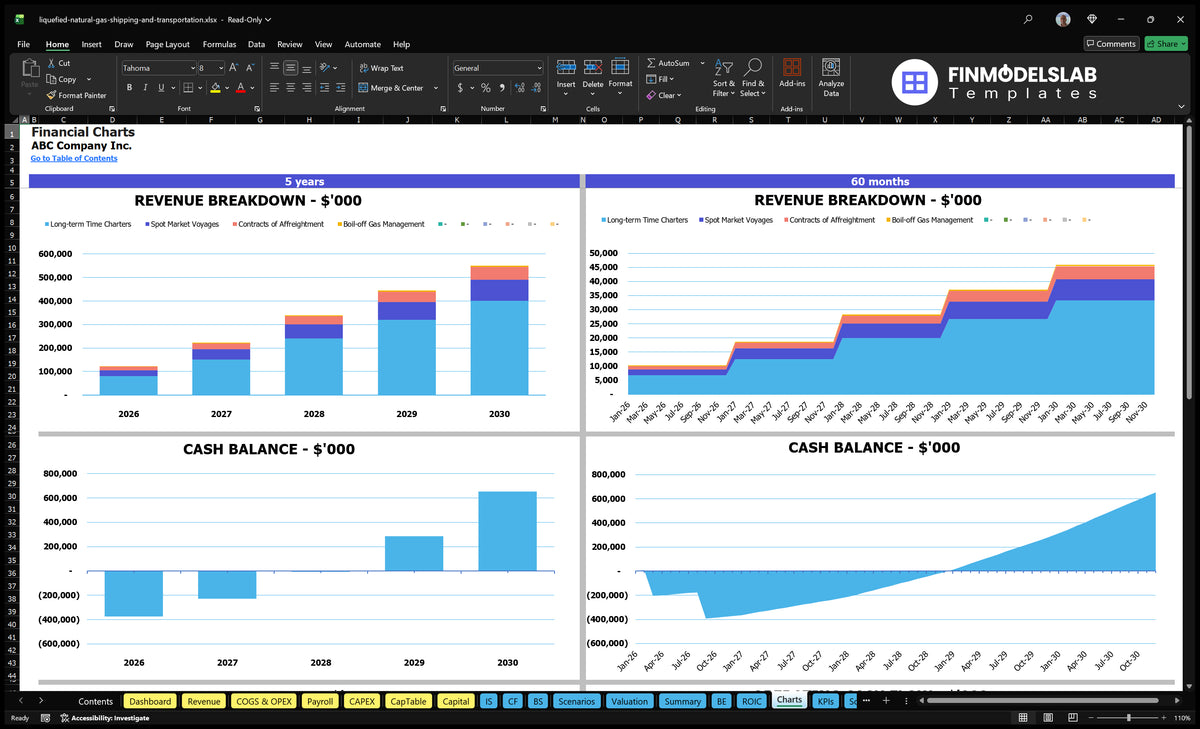Image resolution: width=1200 pixels, height=729 pixels.
Task: Select the Format Painter brush
Action: [x=51, y=95]
